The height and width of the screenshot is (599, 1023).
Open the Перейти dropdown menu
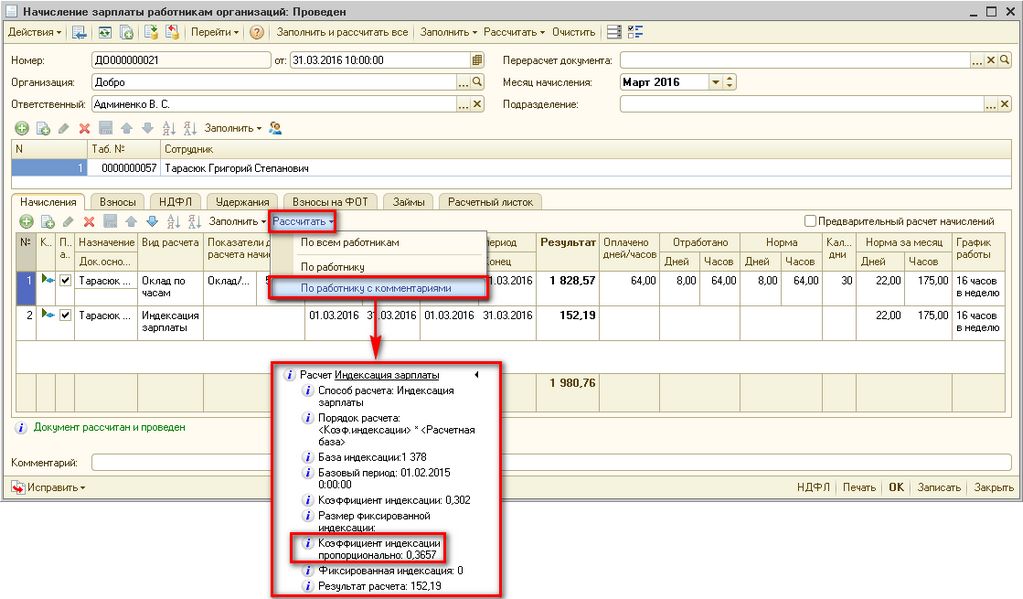click(x=215, y=32)
